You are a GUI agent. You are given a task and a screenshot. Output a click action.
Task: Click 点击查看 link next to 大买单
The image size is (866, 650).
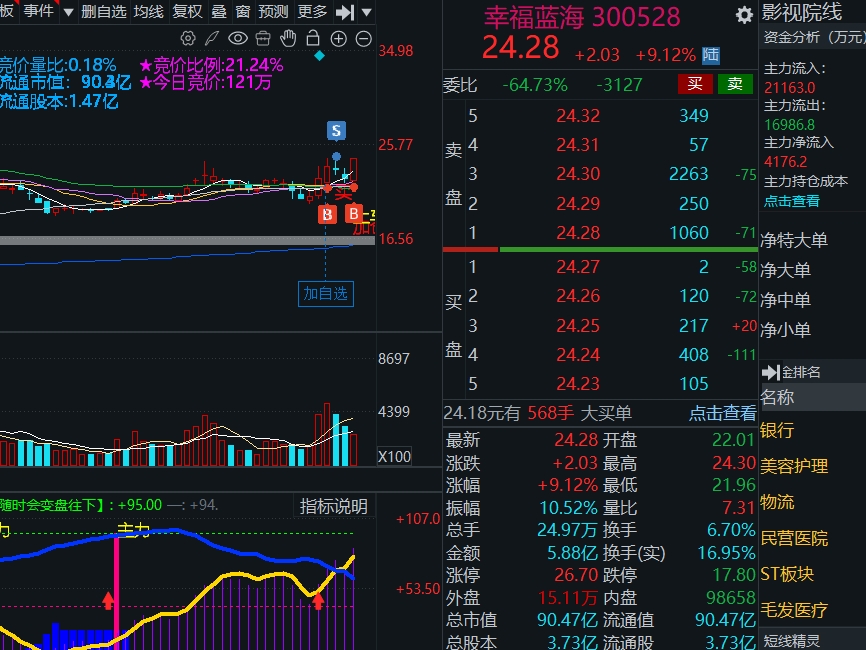point(722,413)
